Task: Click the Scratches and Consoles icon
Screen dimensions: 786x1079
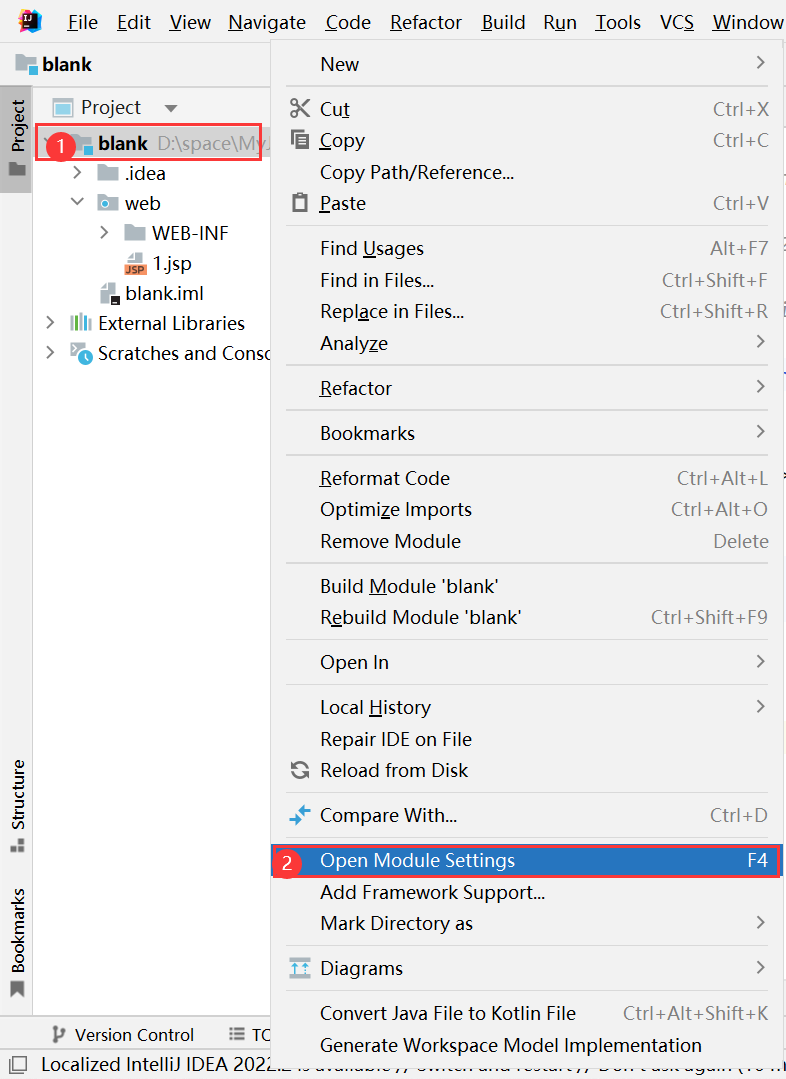Action: pos(81,353)
